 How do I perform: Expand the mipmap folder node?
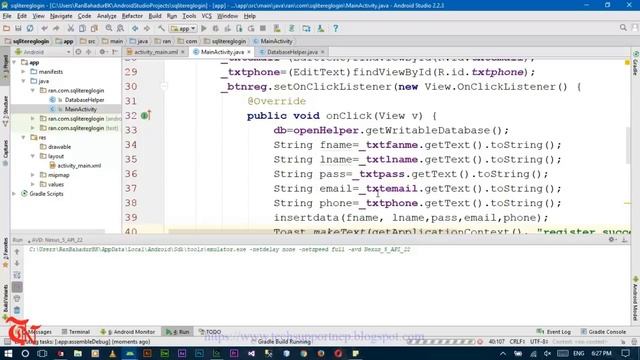[x=33, y=175]
